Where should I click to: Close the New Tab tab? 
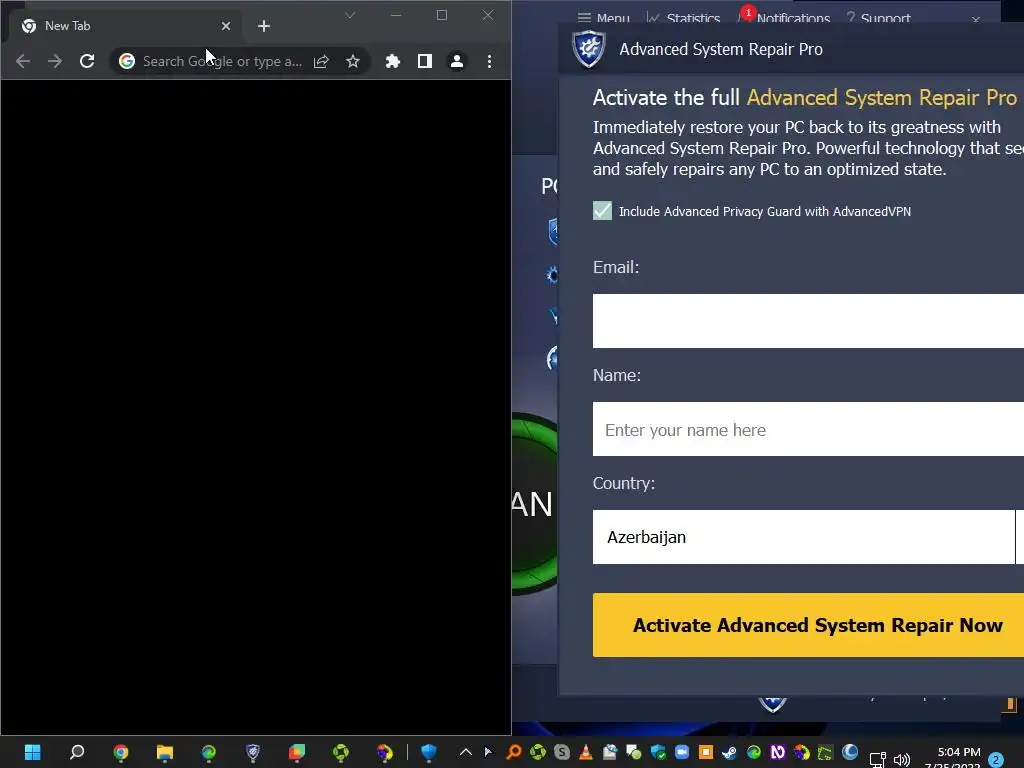pyautogui.click(x=226, y=26)
